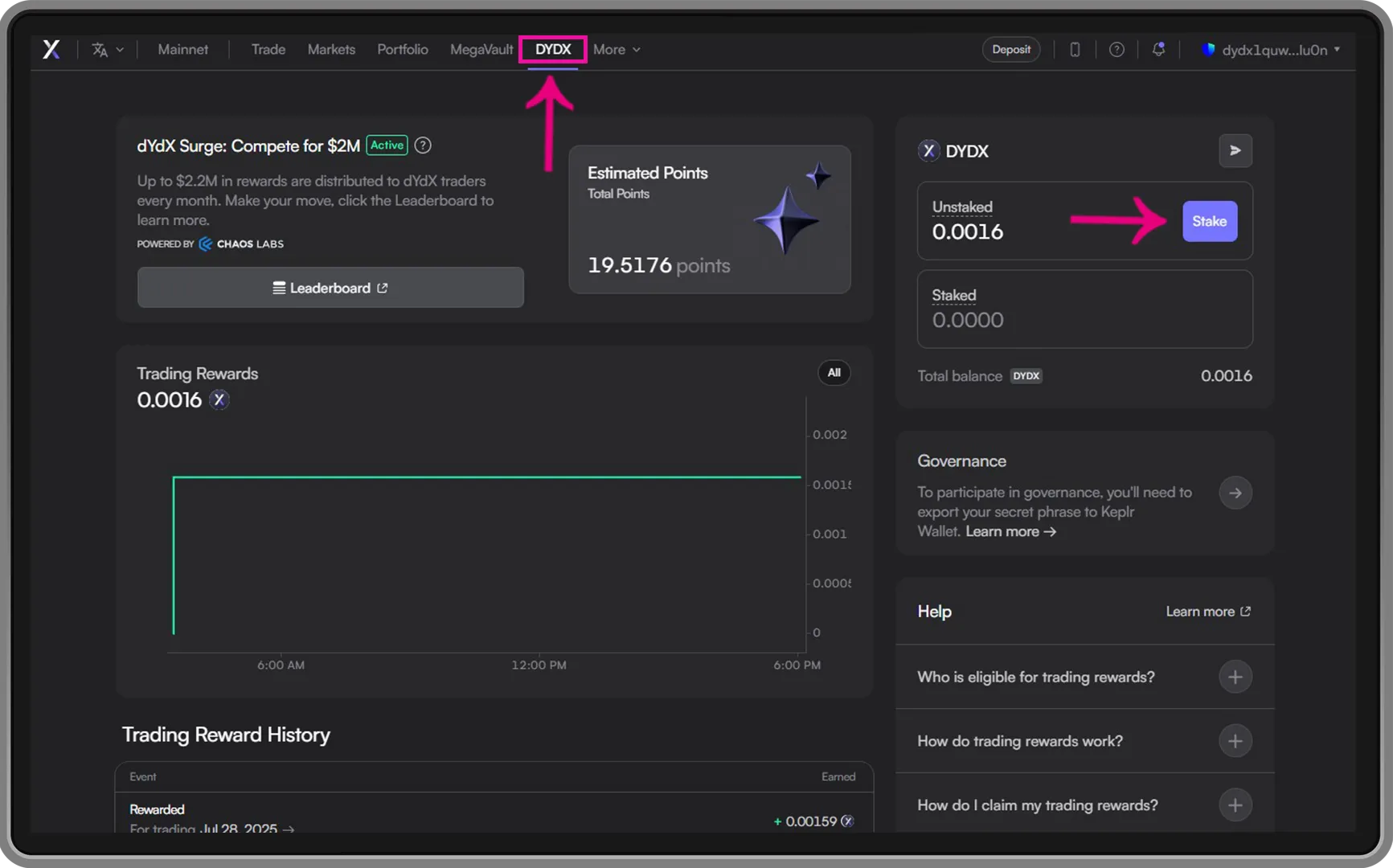Select the DYDX tab
Screen dimensions: 1393x868
[x=553, y=49]
